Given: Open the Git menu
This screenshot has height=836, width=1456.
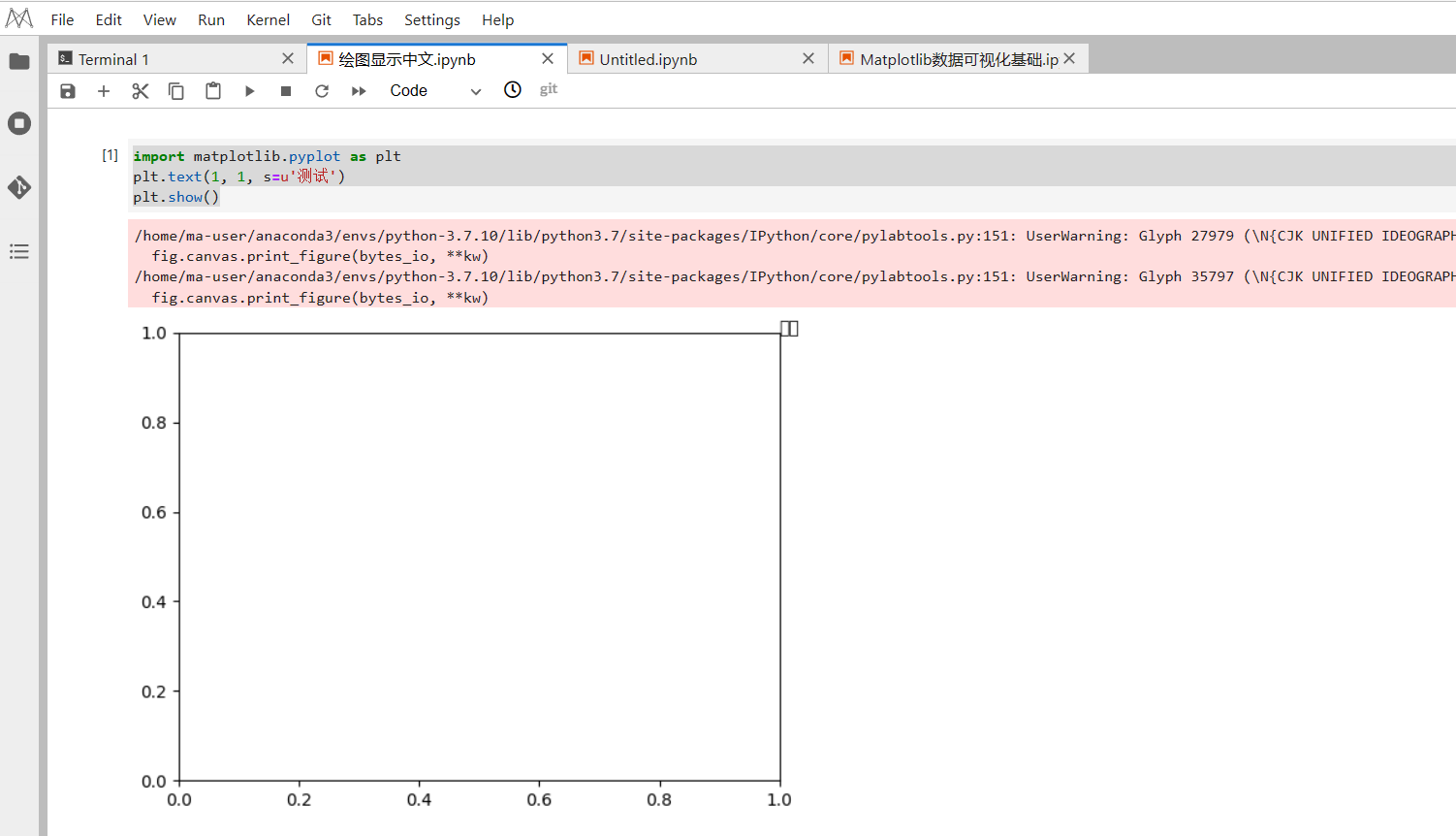Looking at the screenshot, I should (x=322, y=19).
